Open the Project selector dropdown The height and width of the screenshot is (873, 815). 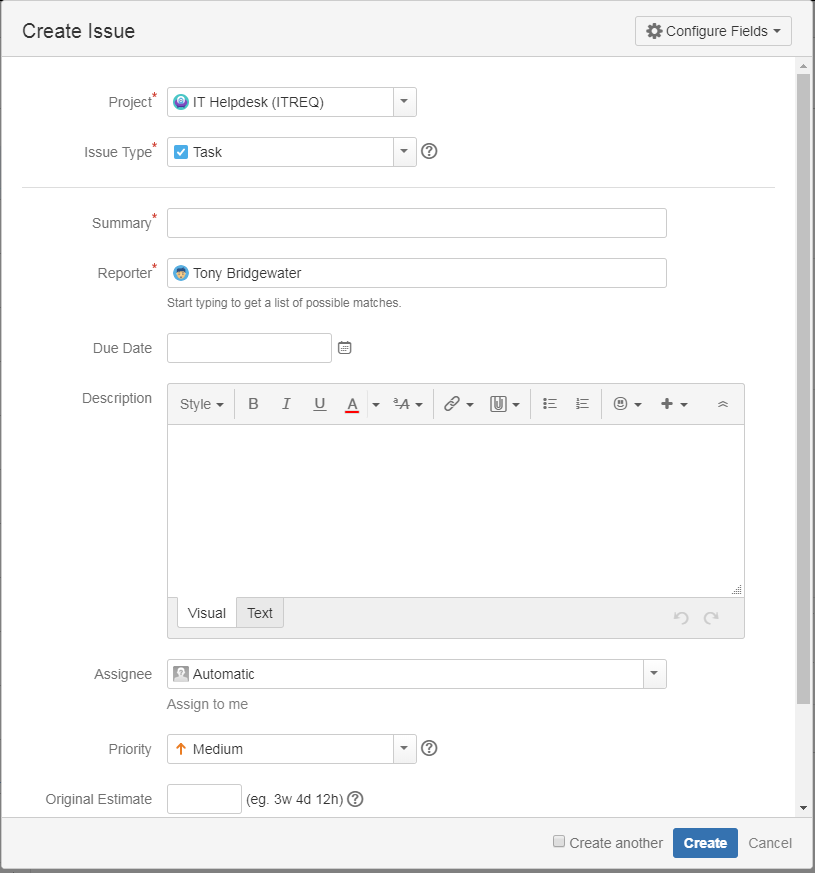tap(404, 101)
